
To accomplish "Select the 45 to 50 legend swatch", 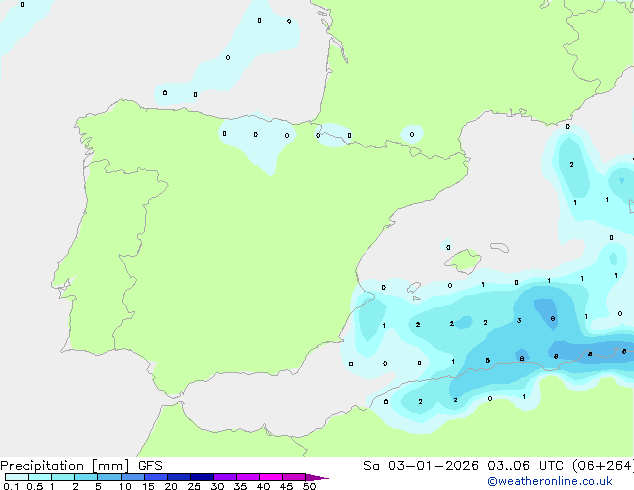I will click(x=294, y=477).
